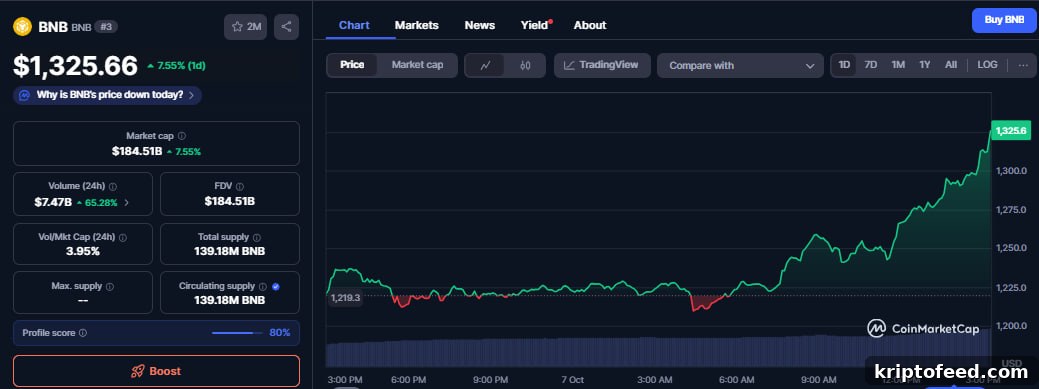Click the 1,219.3 opening price chart label
The width and height of the screenshot is (1039, 389).
coord(345,298)
